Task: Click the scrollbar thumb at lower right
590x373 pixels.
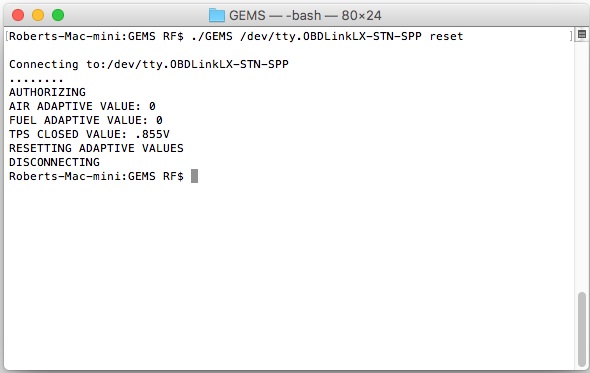Action: (582, 329)
